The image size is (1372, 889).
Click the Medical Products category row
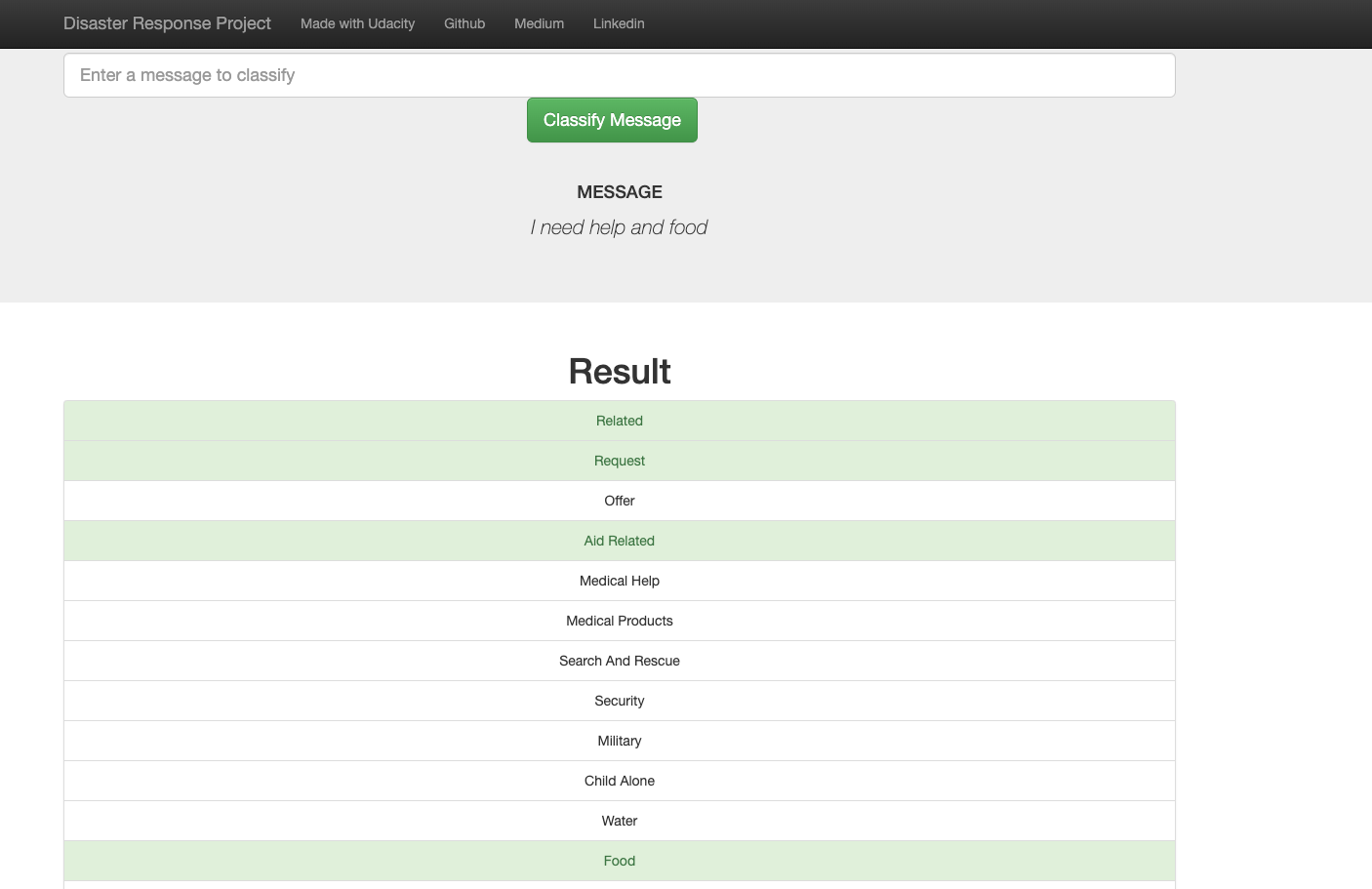(x=619, y=620)
